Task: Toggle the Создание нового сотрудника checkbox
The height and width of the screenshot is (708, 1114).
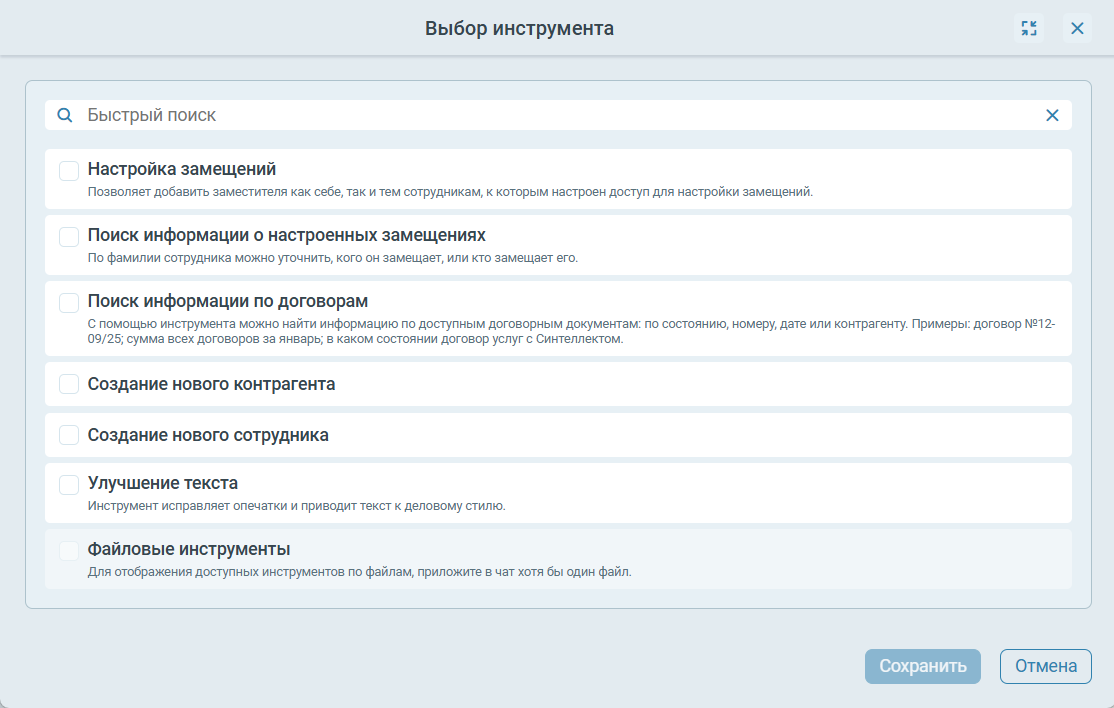Action: pyautogui.click(x=69, y=435)
